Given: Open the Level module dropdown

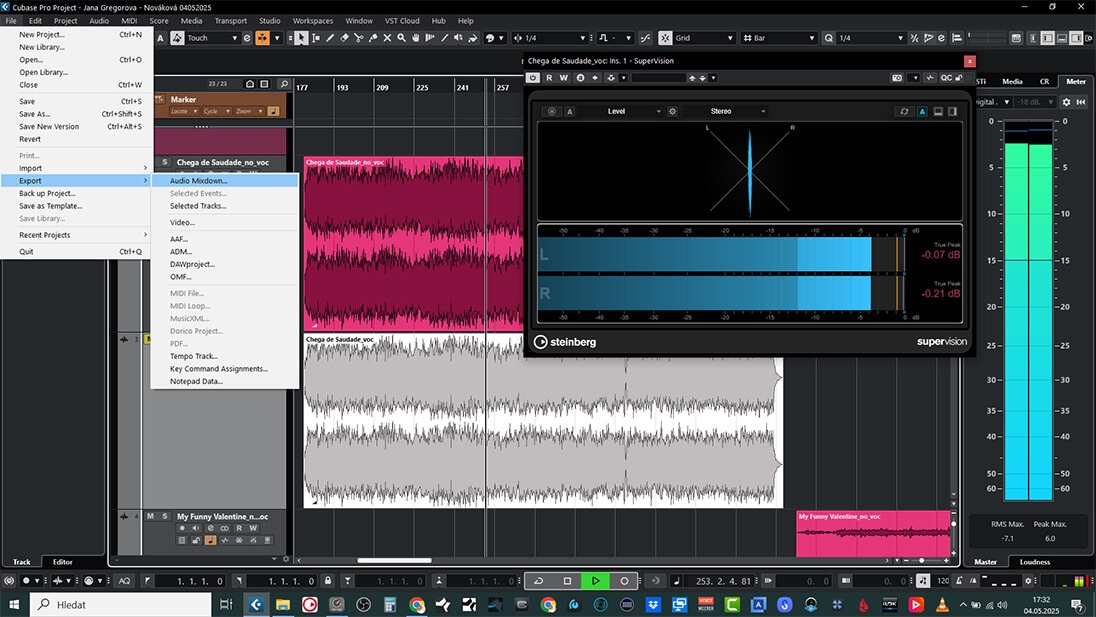Looking at the screenshot, I should [x=620, y=112].
